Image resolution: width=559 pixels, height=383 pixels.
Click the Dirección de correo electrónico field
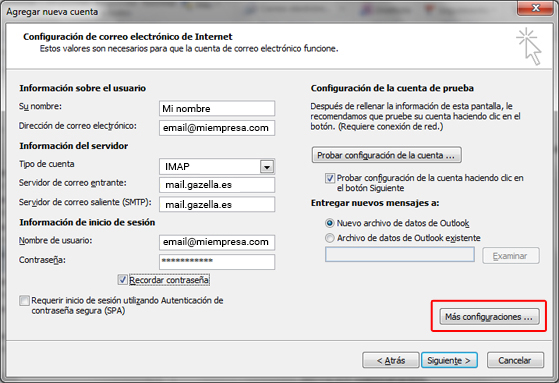[x=217, y=128]
